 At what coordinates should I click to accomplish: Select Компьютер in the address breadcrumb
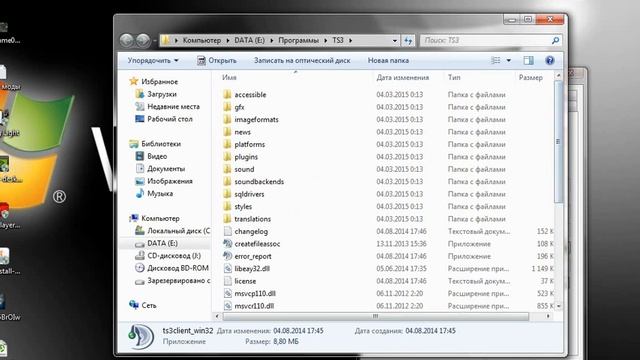(x=202, y=40)
